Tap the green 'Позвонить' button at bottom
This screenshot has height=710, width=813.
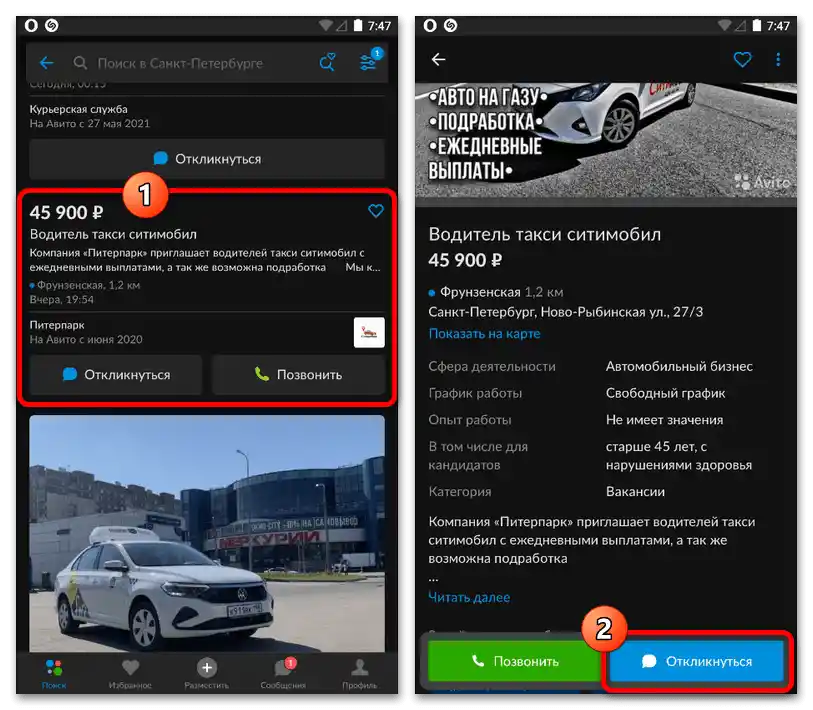515,661
